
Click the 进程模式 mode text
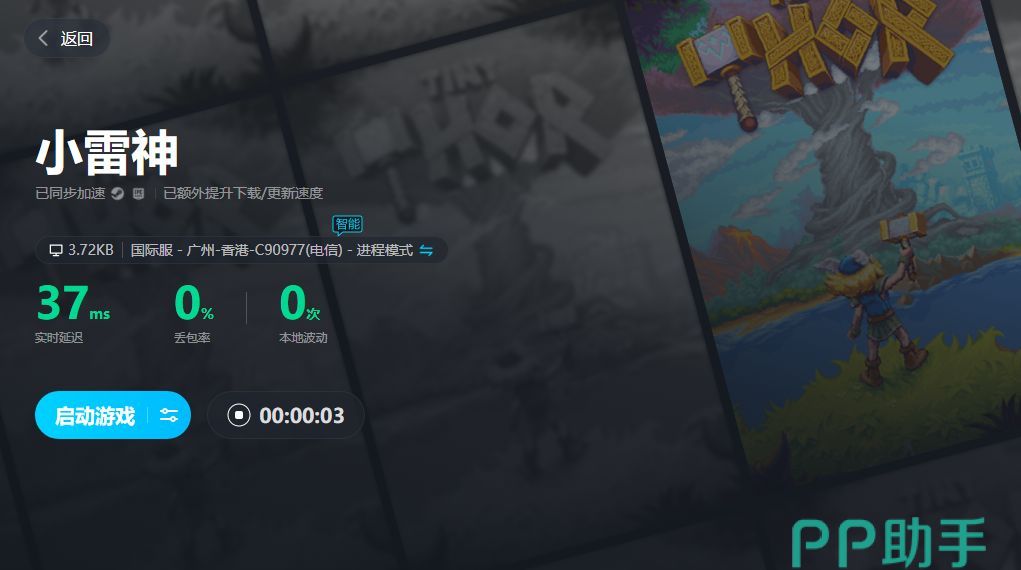(x=384, y=250)
